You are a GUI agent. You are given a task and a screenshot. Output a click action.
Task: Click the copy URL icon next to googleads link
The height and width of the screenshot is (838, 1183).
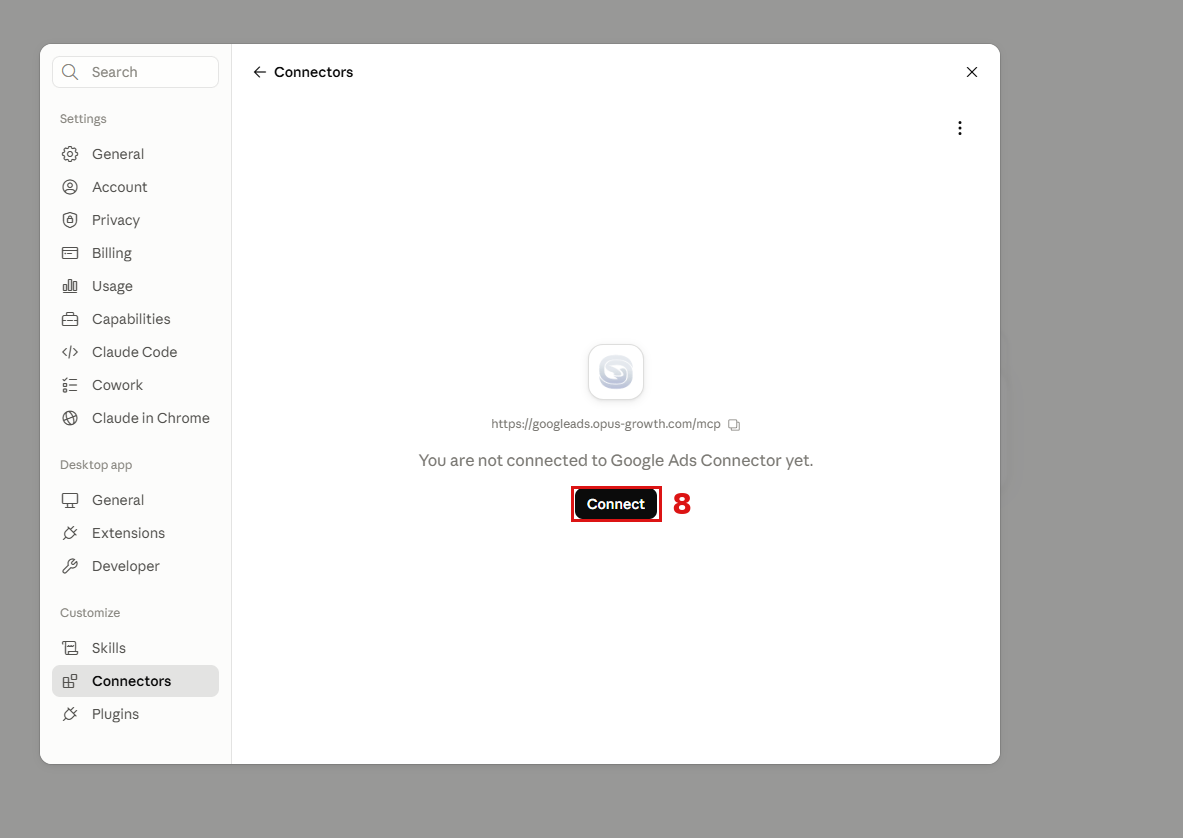click(x=734, y=425)
